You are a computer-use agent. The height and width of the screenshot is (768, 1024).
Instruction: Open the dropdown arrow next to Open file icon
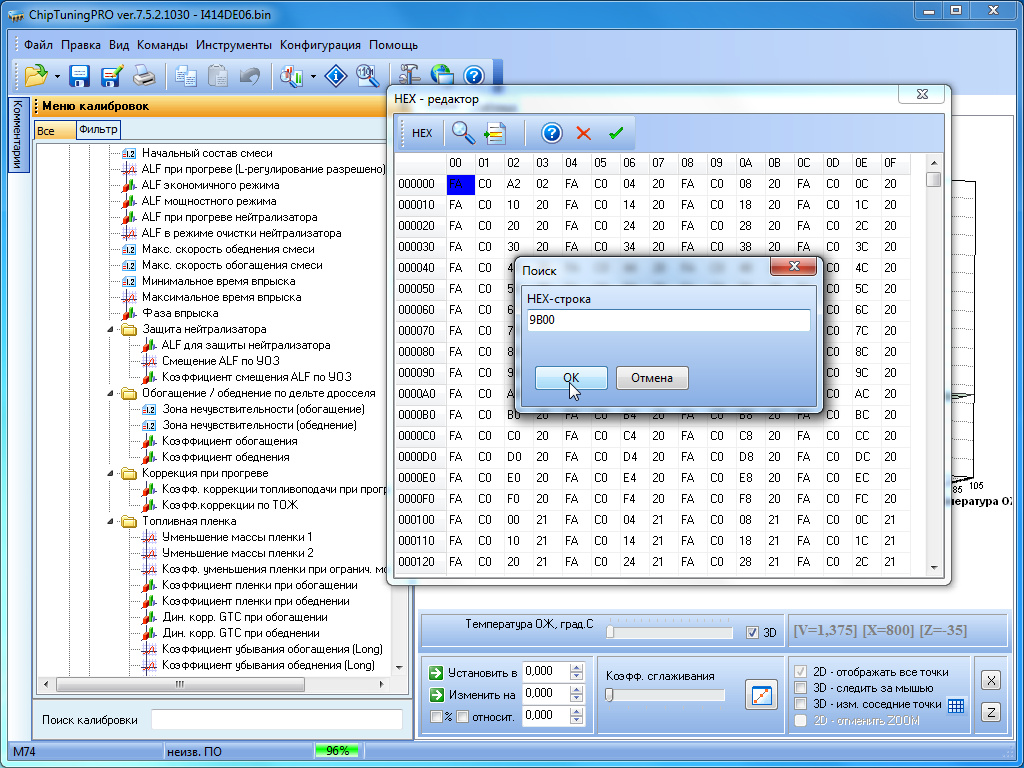[57, 76]
